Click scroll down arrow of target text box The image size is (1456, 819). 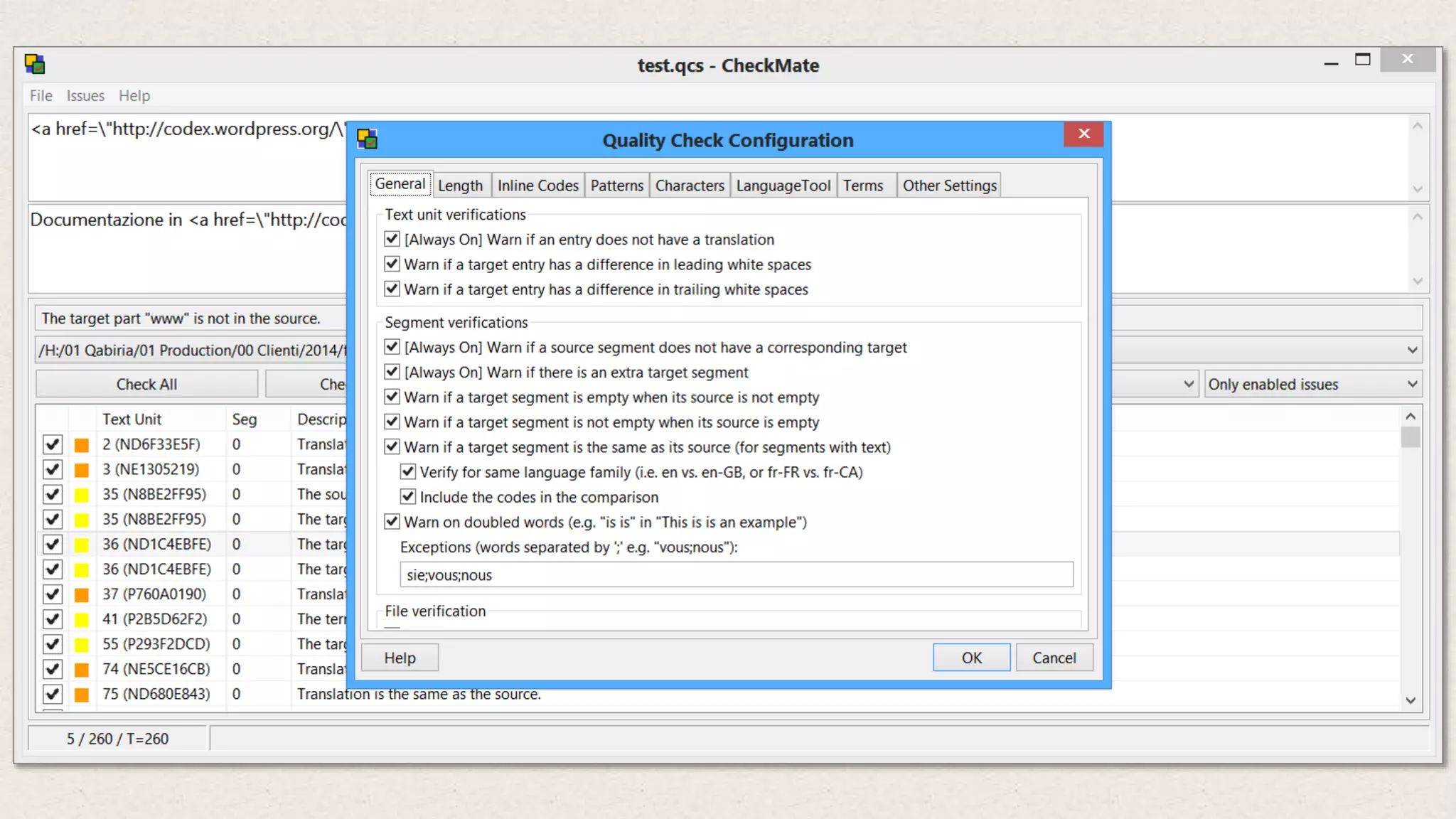tap(1417, 281)
